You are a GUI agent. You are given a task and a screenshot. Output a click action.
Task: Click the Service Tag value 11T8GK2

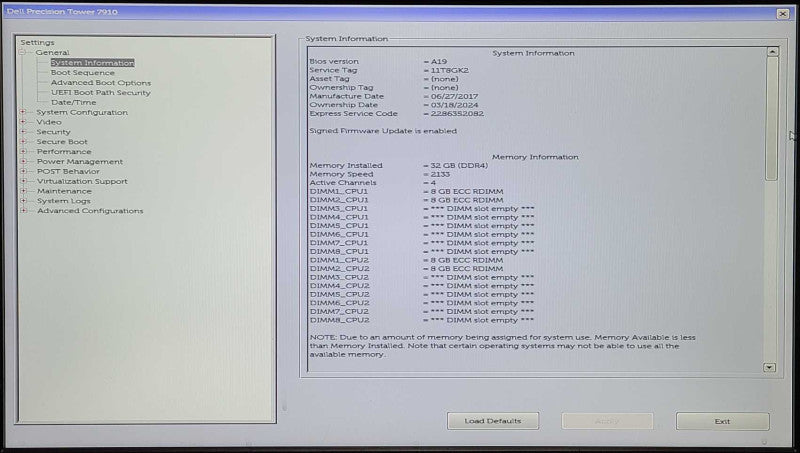pos(449,70)
